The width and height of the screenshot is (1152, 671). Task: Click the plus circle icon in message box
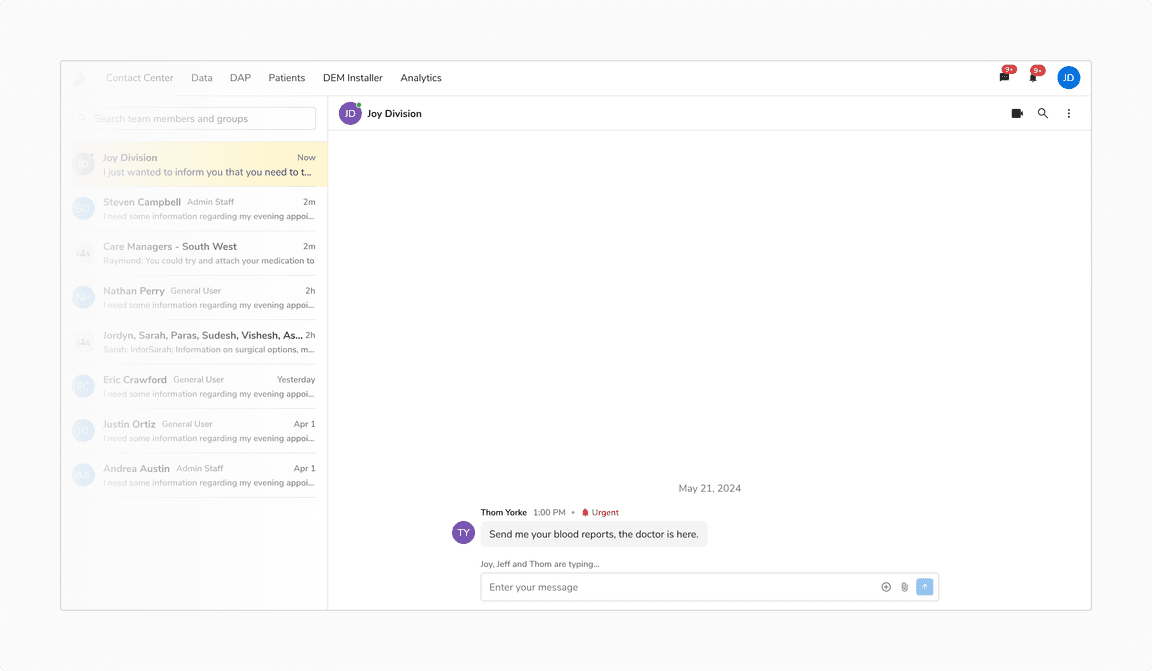point(886,587)
